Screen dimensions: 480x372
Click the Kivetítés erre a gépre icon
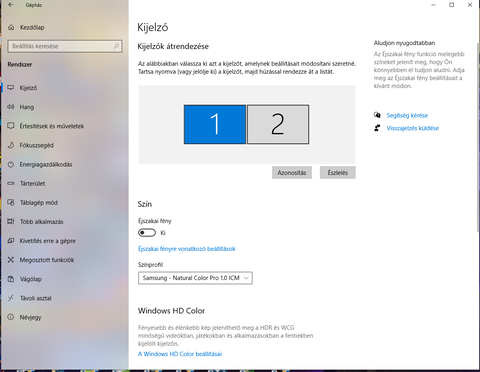[11, 241]
